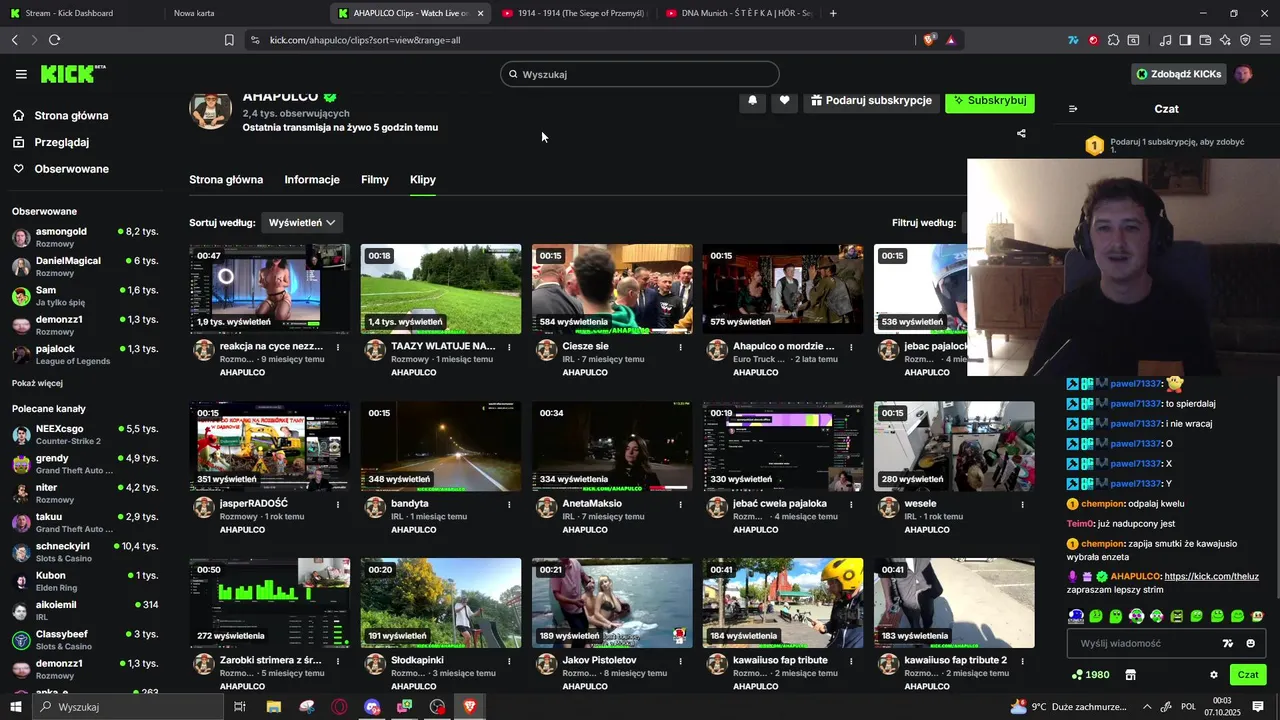Viewport: 1280px width, 720px height.
Task: Open File Explorer from the taskbar
Action: coord(274,707)
